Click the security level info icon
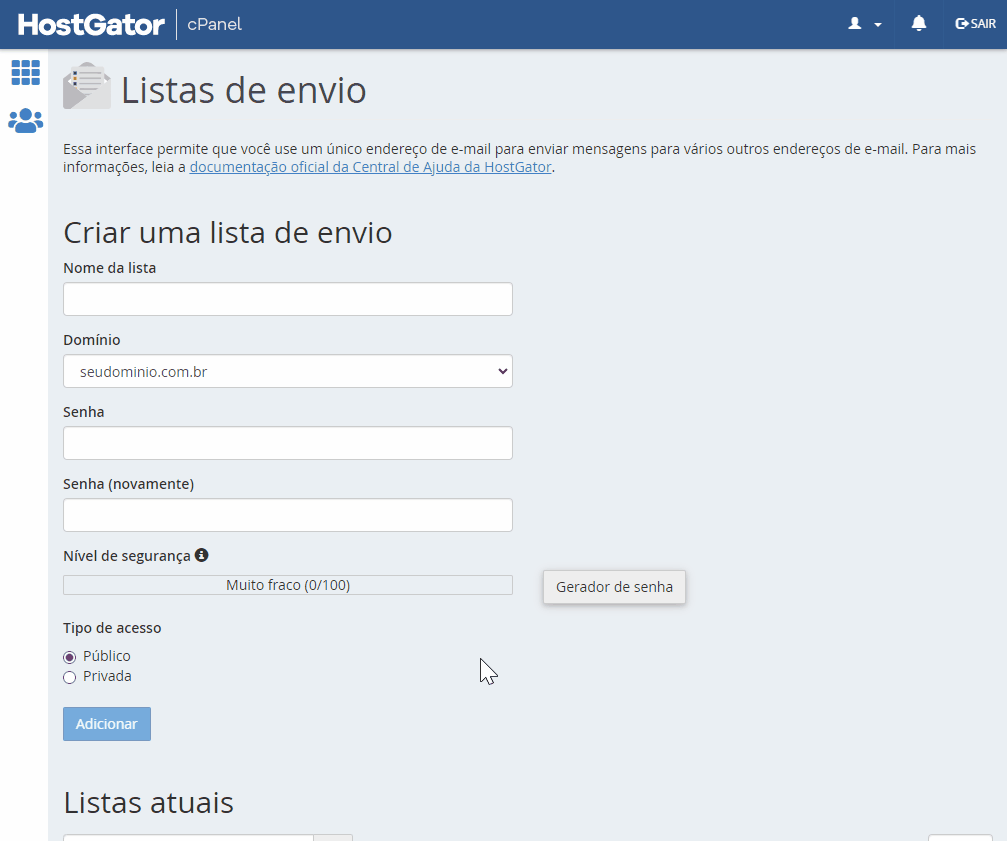The width and height of the screenshot is (1007, 841). pos(202,555)
